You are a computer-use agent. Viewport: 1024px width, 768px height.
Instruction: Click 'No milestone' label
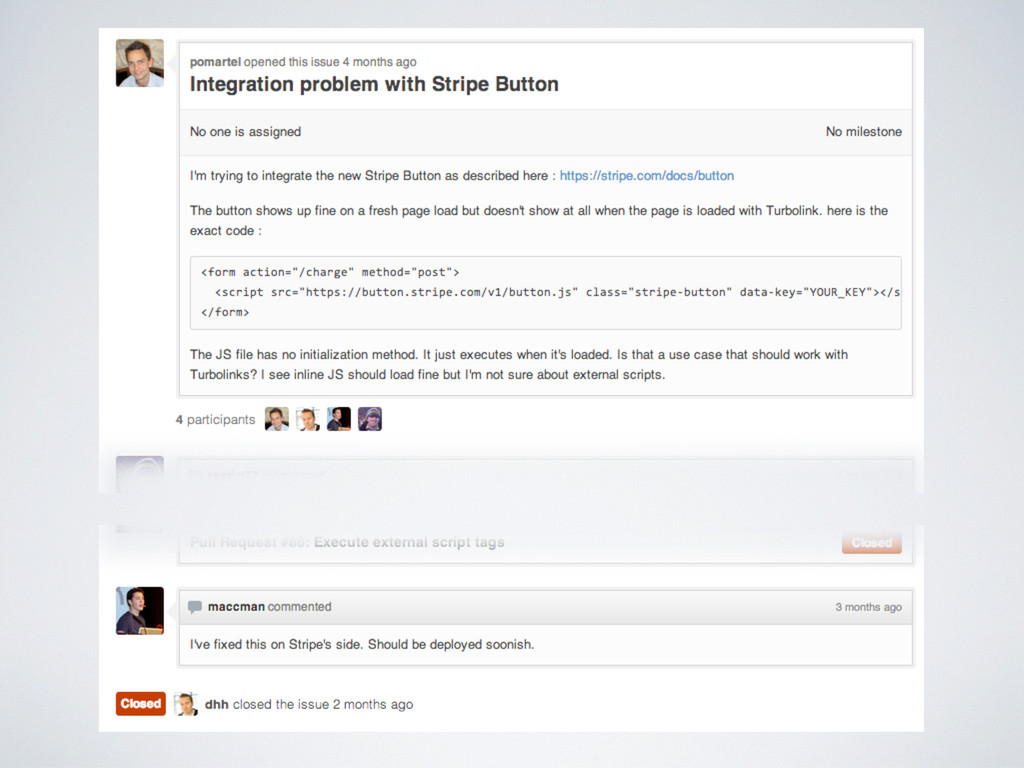[x=863, y=132]
